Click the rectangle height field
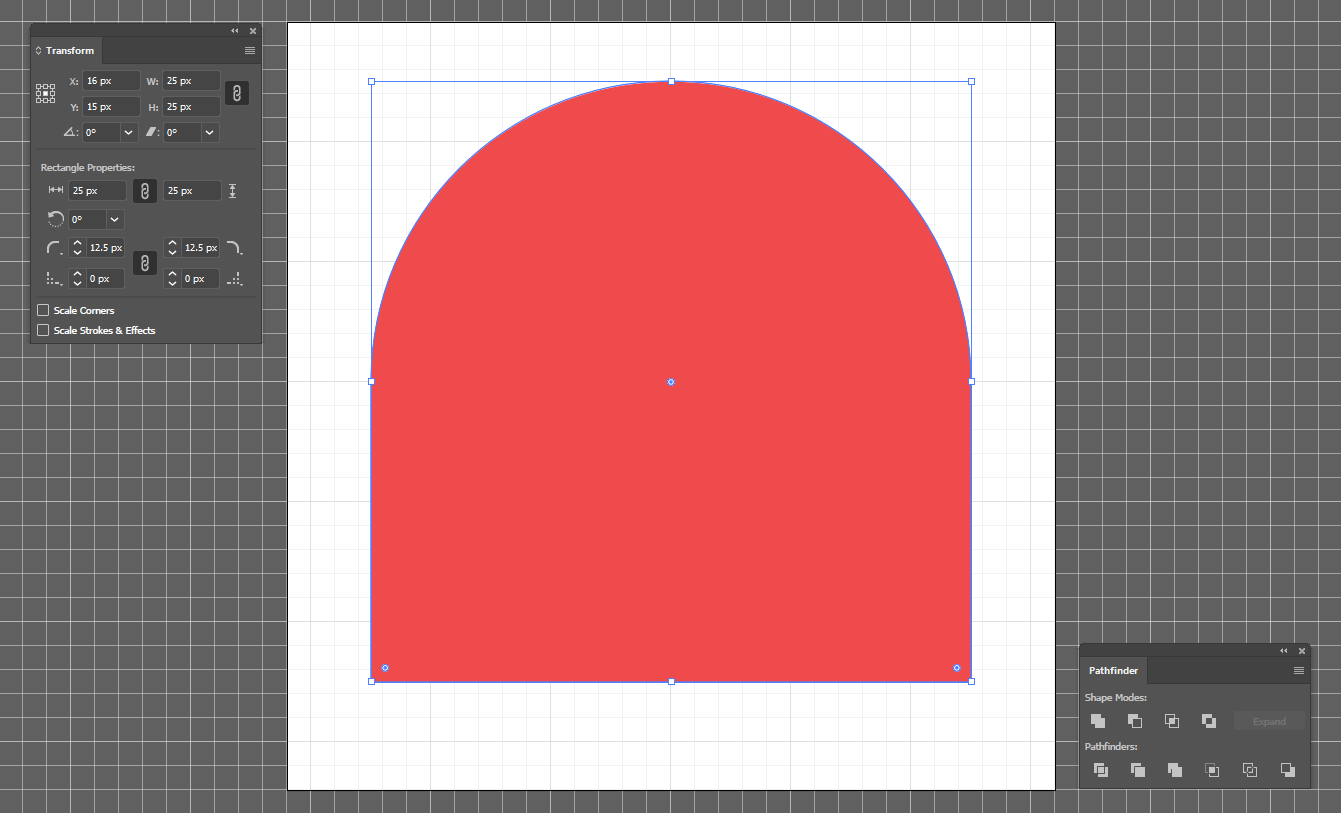Screen dimensions: 1341x813 tap(193, 190)
